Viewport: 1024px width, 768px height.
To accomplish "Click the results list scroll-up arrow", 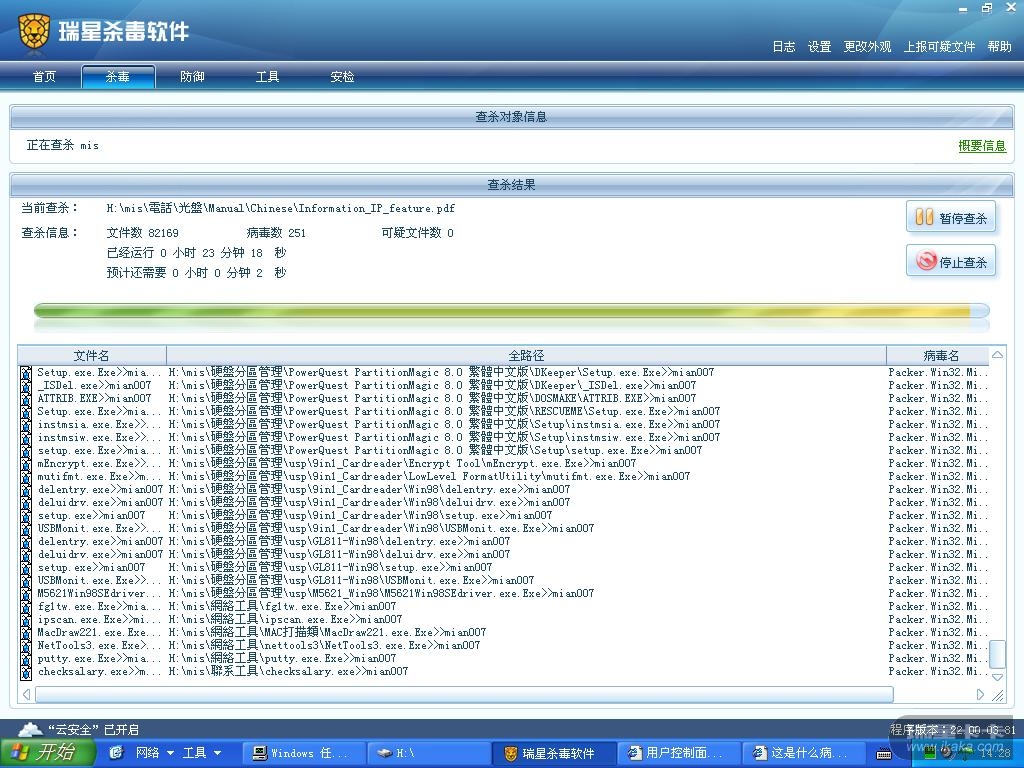I will (x=997, y=355).
